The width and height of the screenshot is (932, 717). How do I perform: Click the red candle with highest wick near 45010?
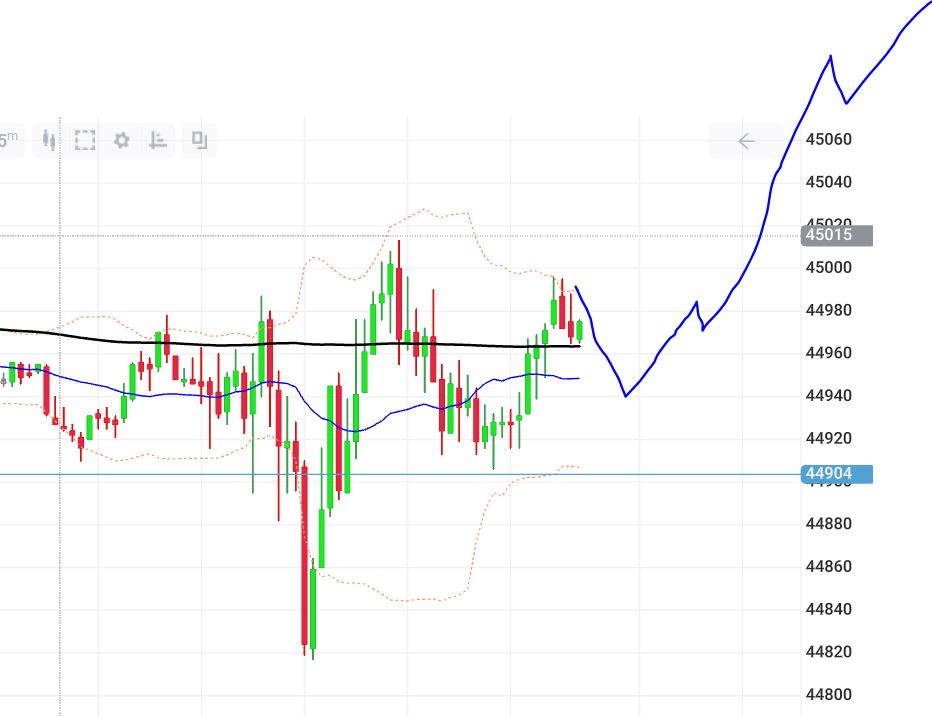tap(400, 300)
